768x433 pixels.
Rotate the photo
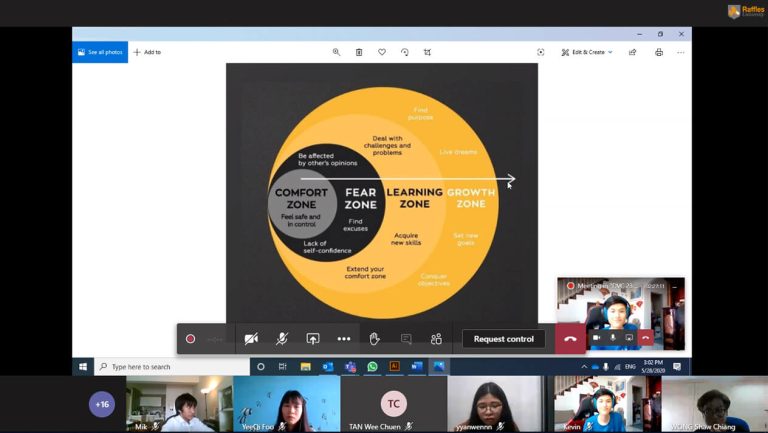point(405,52)
